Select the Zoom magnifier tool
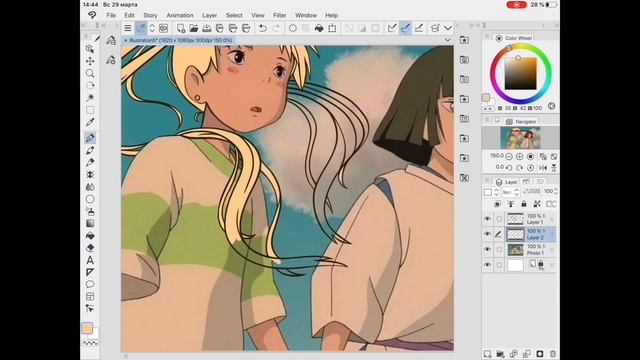Screen dimensions: 640x360 coord(90,73)
